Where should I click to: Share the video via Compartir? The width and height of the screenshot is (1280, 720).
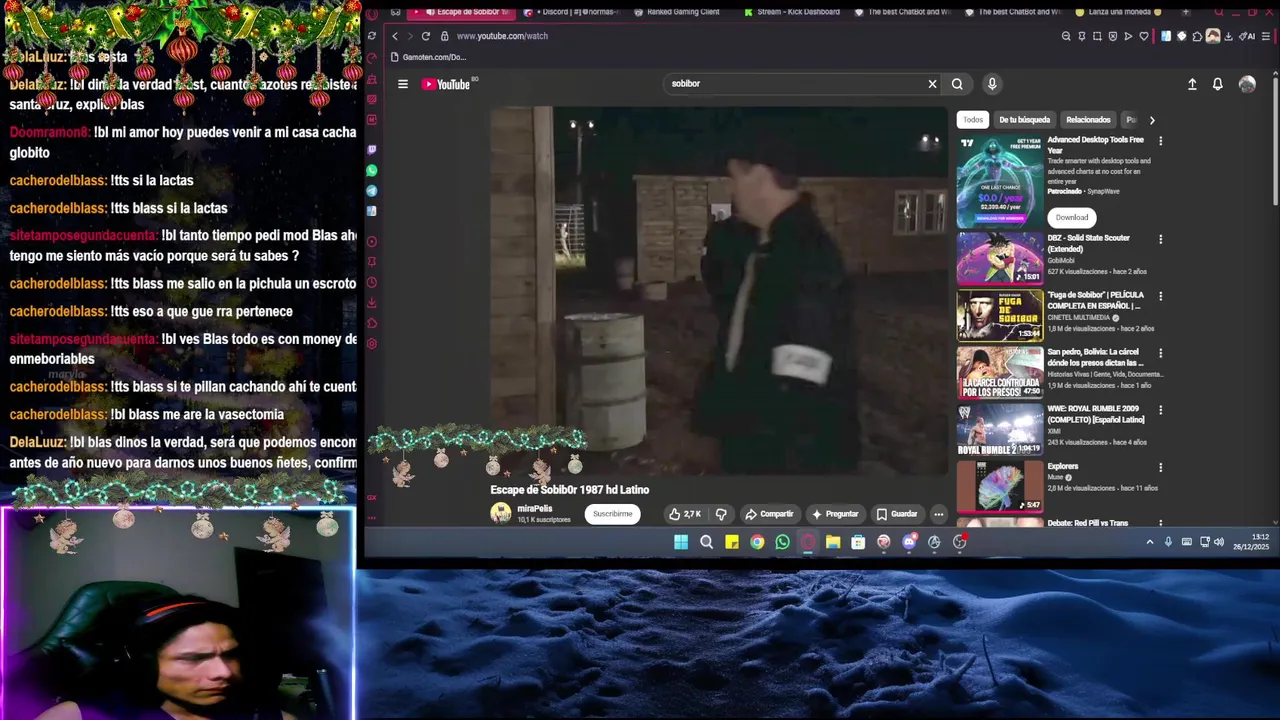[x=769, y=514]
